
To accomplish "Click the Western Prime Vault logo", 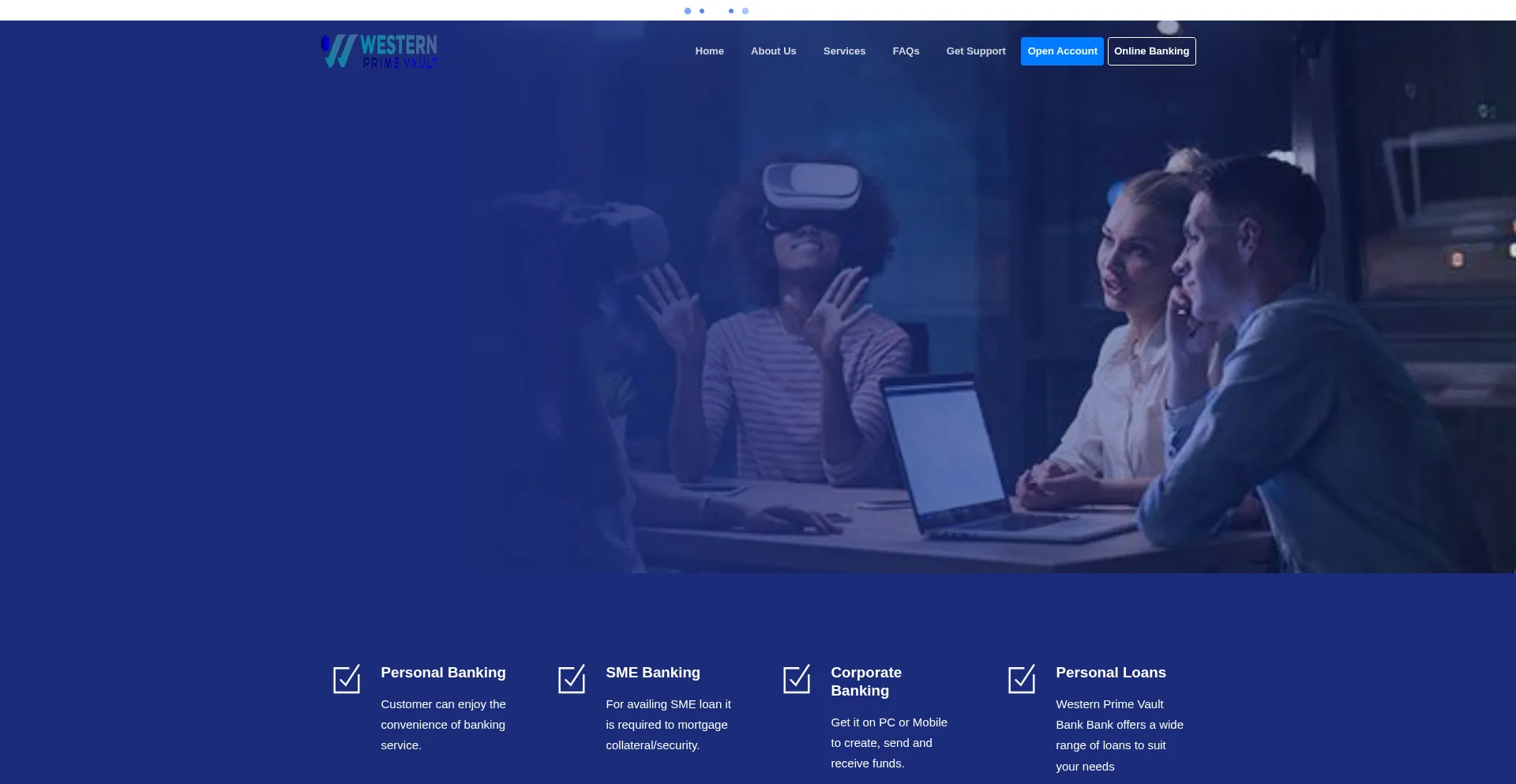I will coord(379,51).
